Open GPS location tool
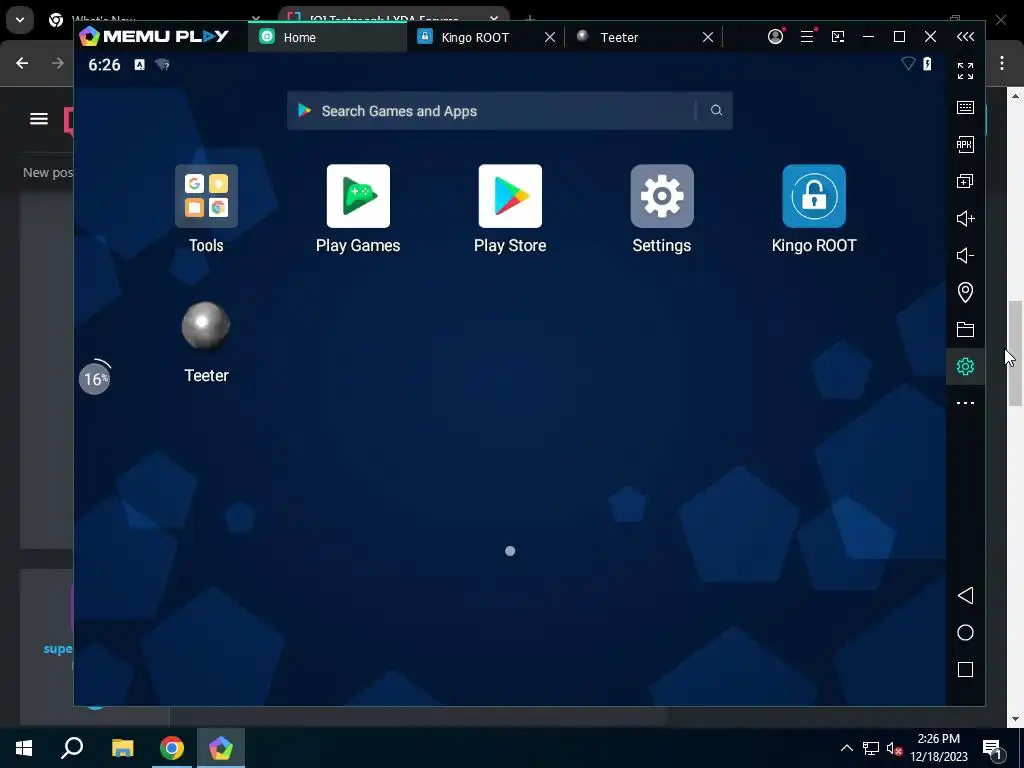1024x768 pixels. tap(965, 292)
